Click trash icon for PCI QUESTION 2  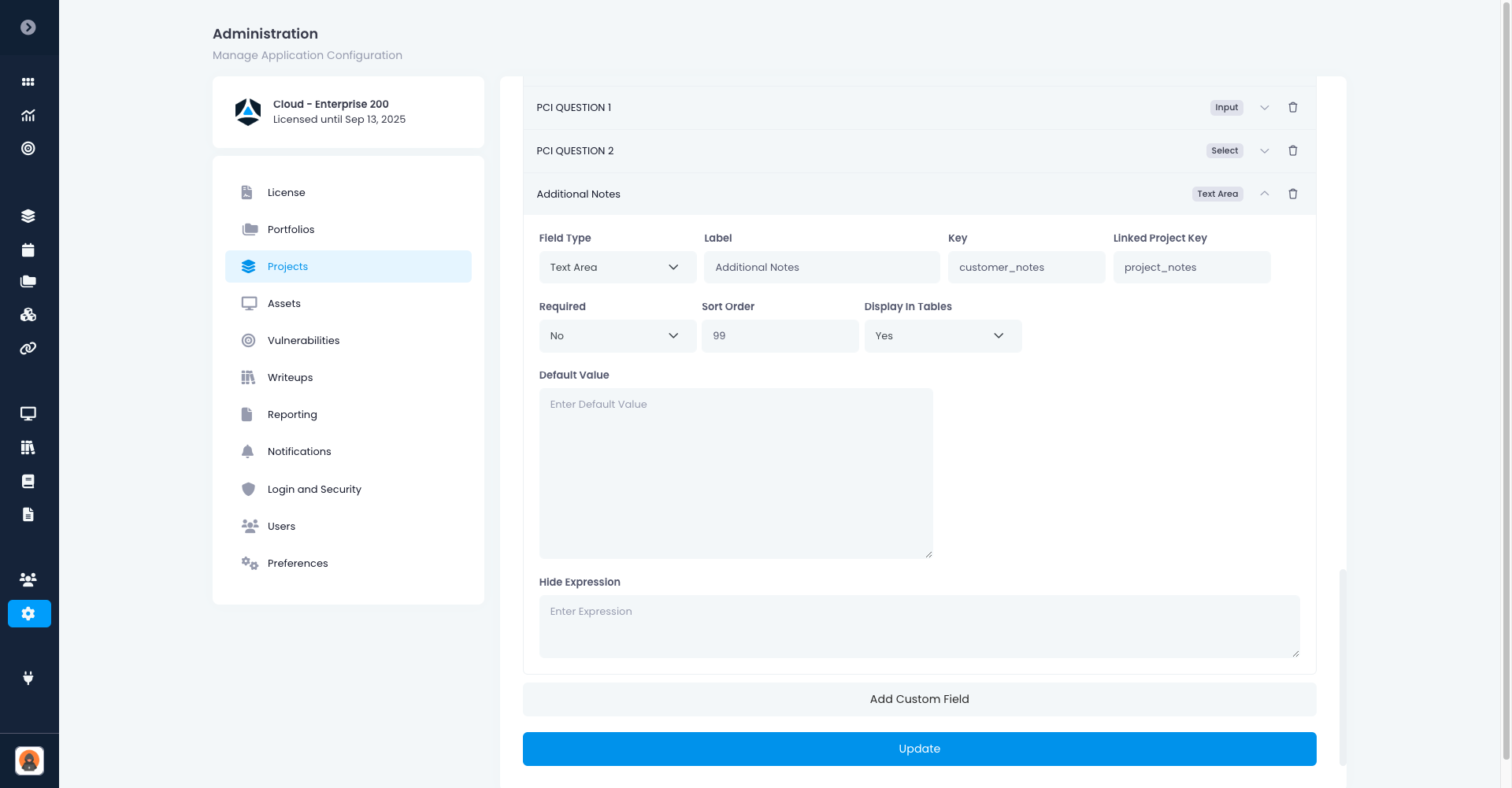1292,151
